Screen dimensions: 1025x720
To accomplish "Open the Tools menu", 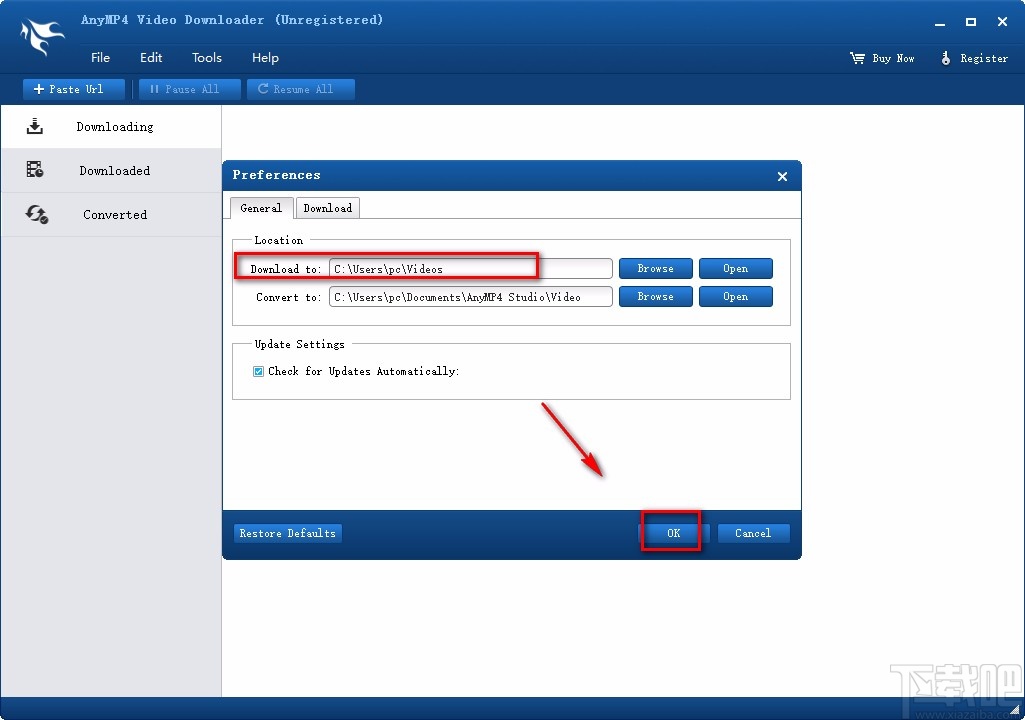I will click(207, 58).
